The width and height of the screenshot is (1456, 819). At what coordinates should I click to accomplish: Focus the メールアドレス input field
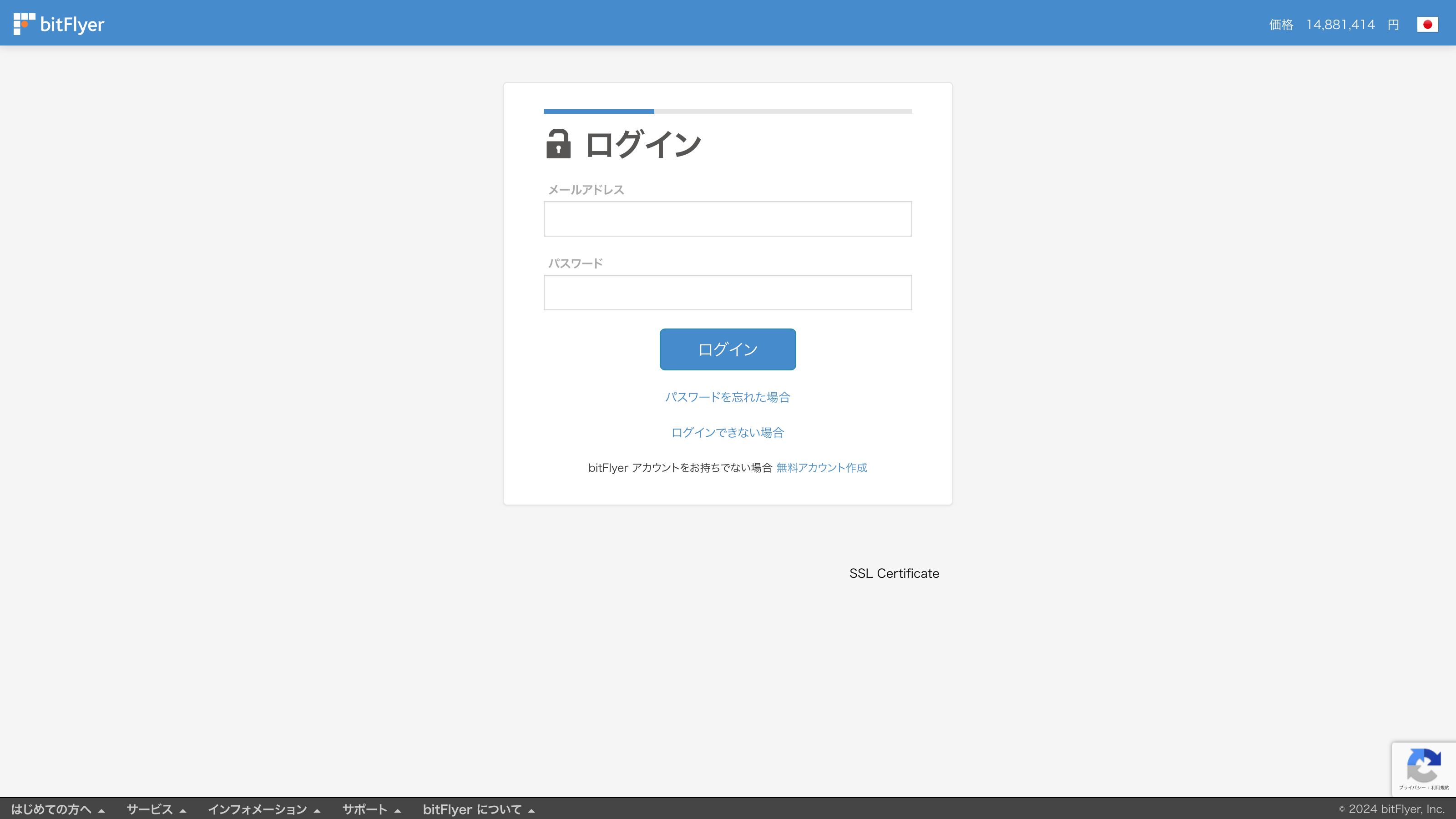[x=728, y=219]
